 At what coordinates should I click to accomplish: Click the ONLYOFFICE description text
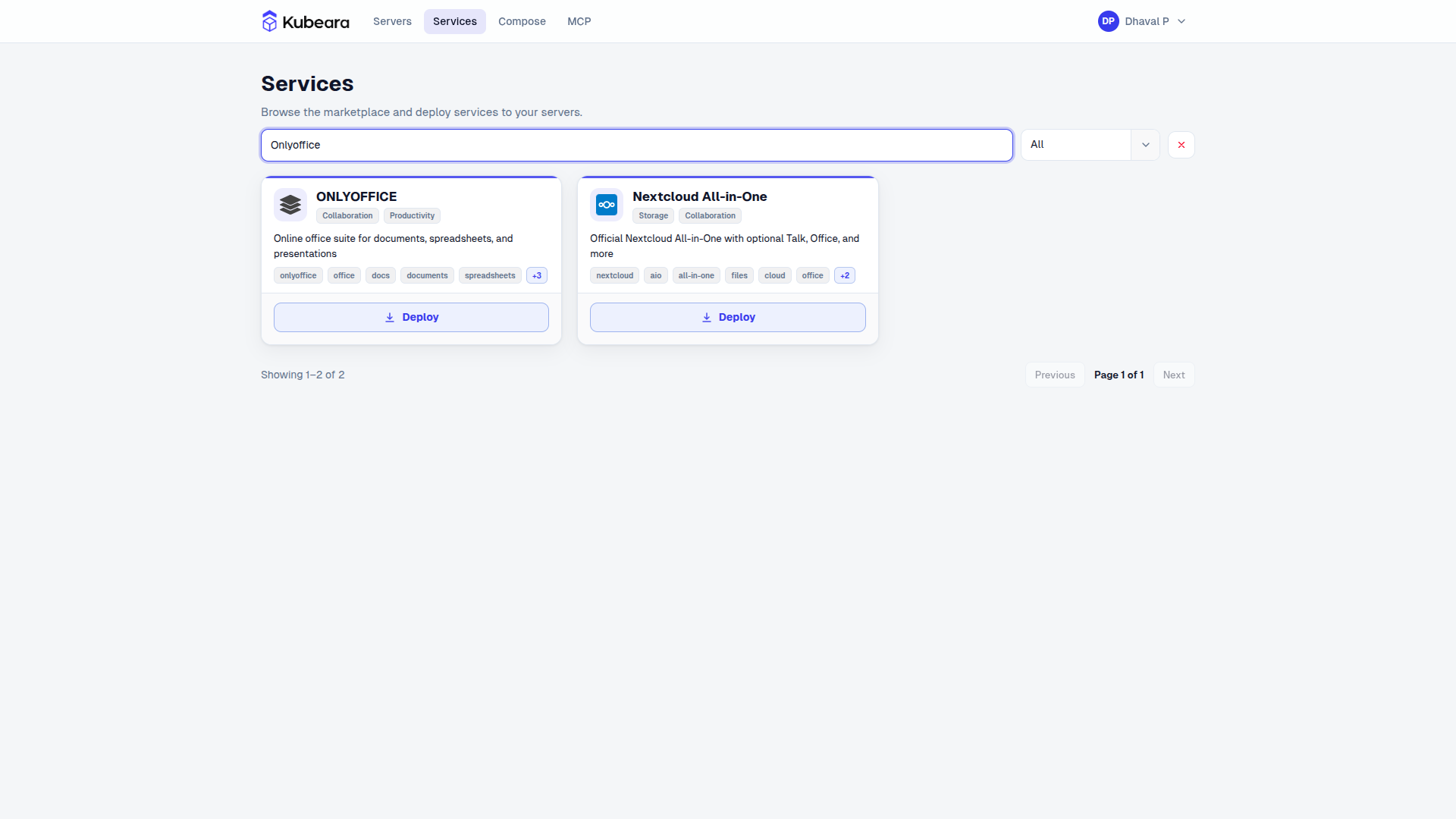coord(394,246)
